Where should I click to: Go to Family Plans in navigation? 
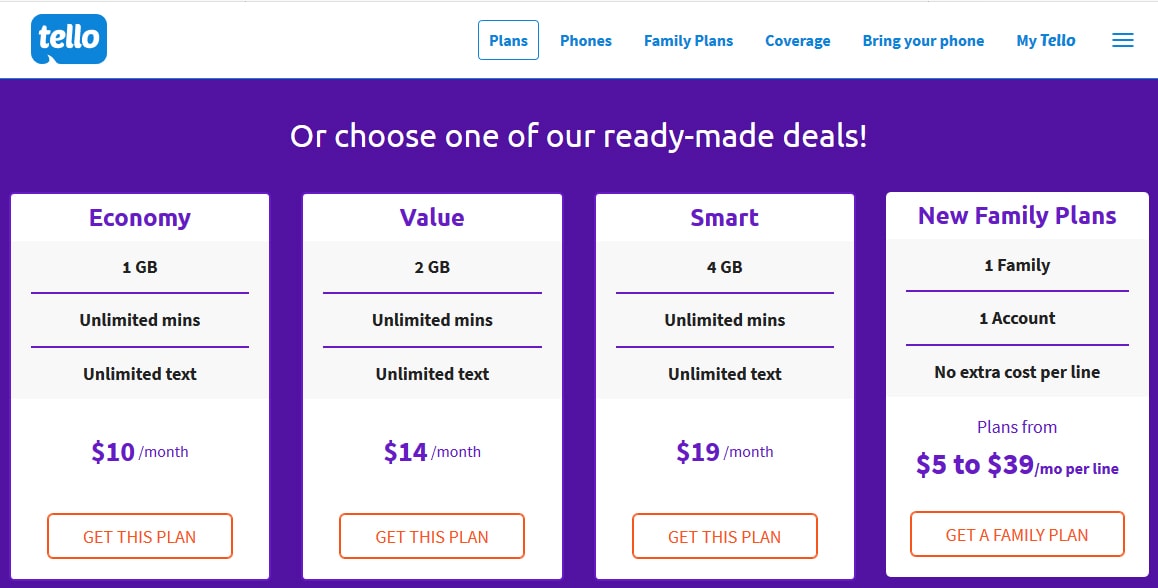click(688, 41)
